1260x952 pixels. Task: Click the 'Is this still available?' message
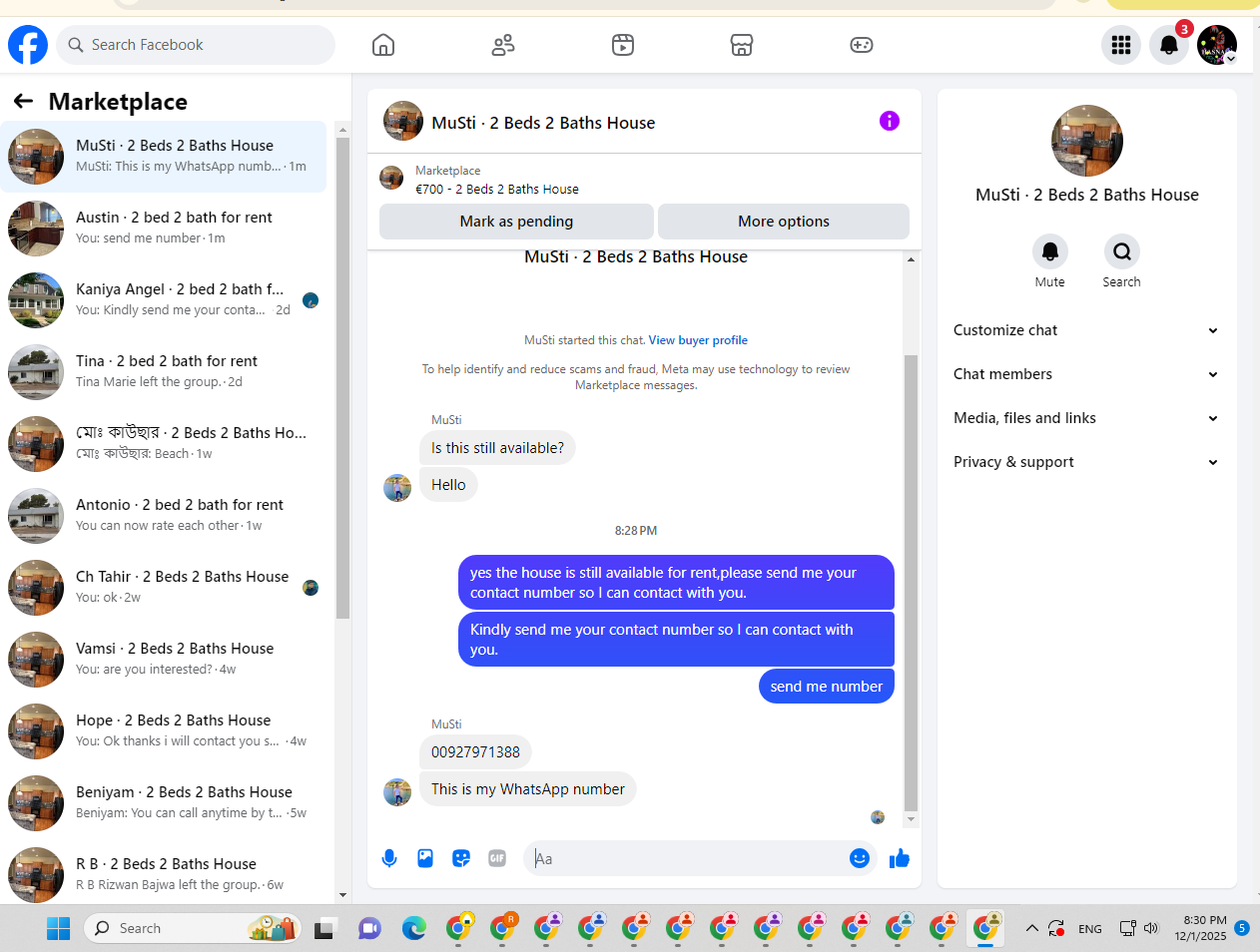pos(497,448)
